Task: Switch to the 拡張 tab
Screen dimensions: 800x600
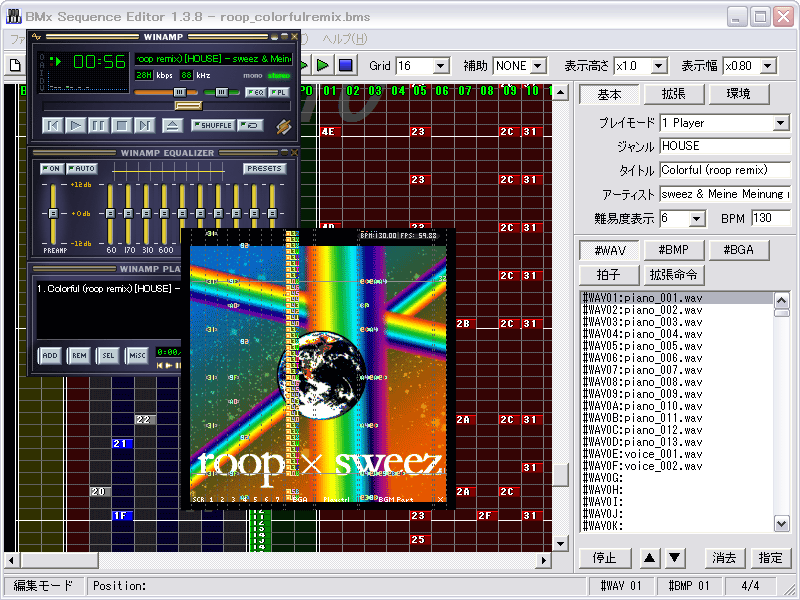Action: click(673, 94)
